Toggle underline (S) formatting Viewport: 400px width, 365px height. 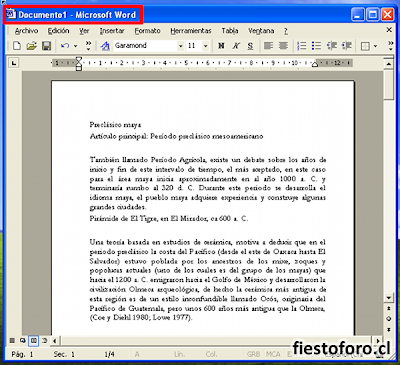(250, 46)
